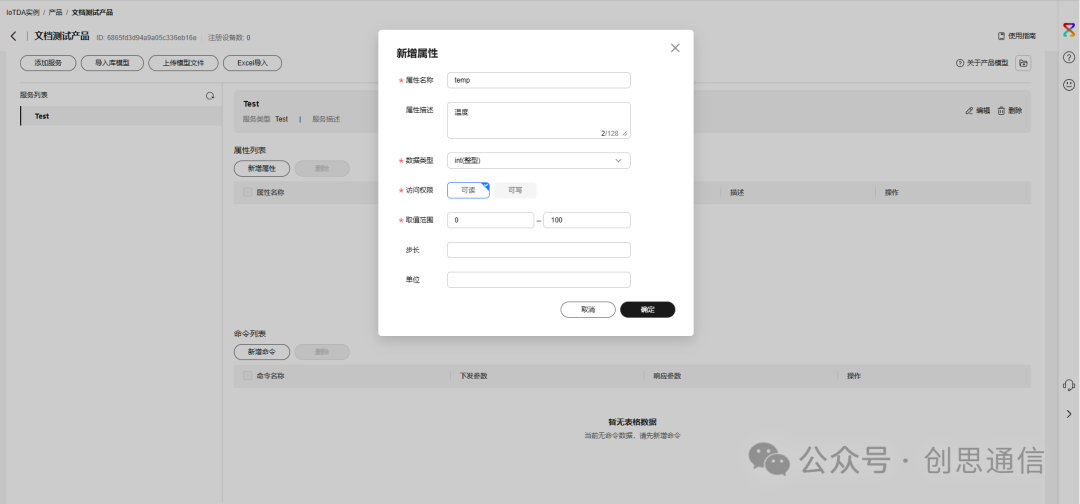The height and width of the screenshot is (504, 1080).
Task: Click the colorful logo icon in the top-right corner
Action: (1069, 30)
